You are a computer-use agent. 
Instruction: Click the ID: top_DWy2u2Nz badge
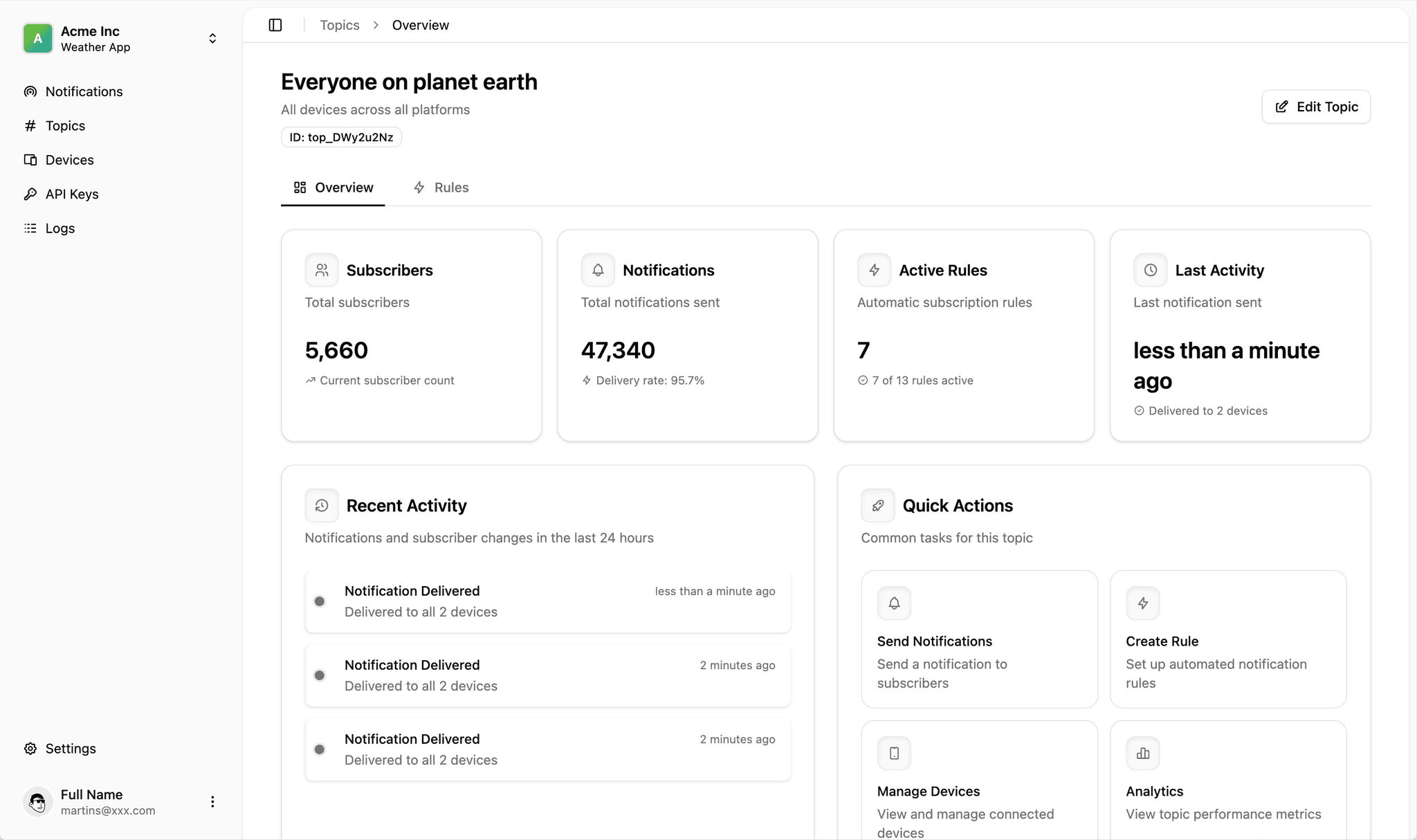click(340, 137)
